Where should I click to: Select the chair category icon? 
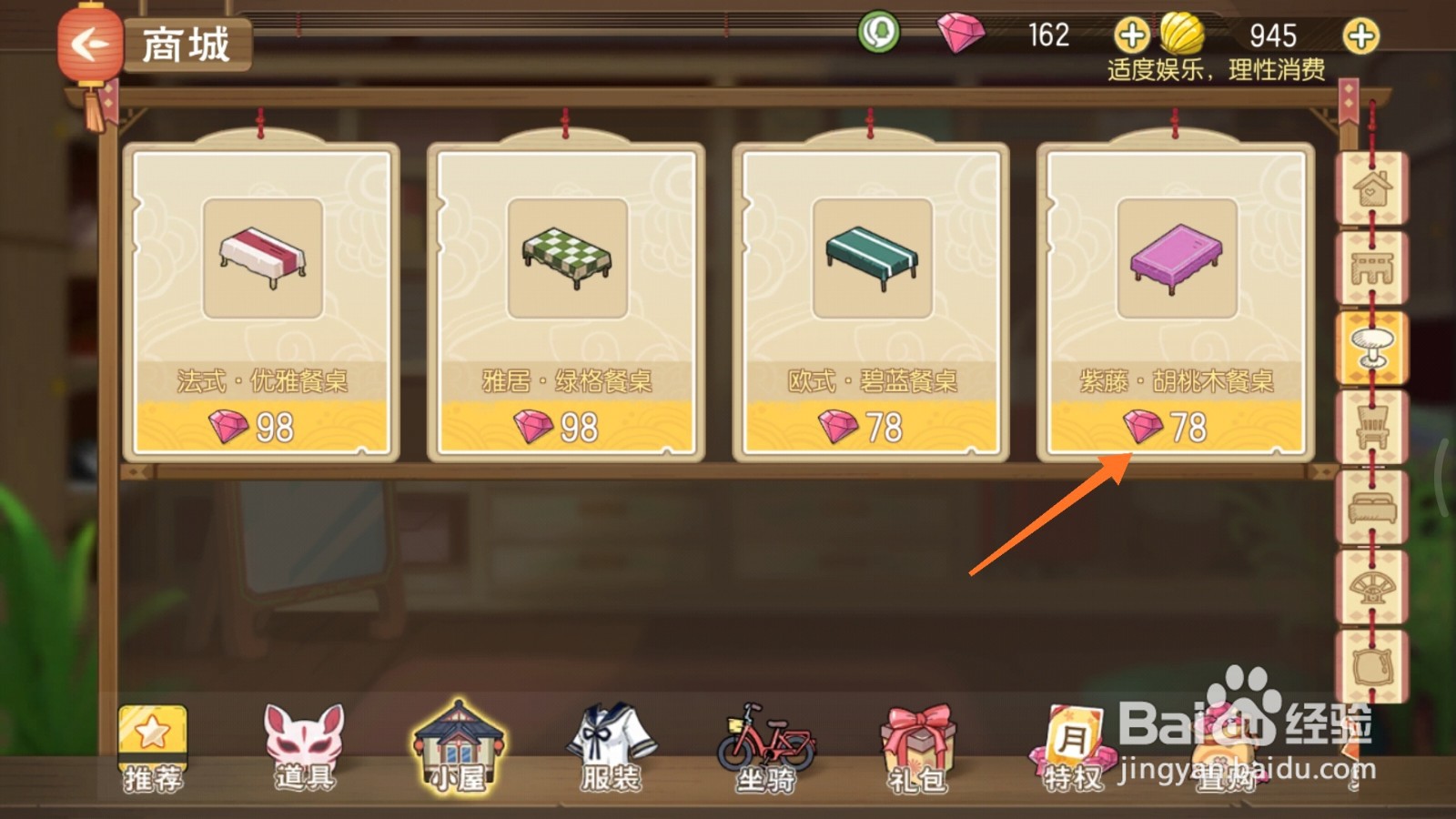(x=1371, y=427)
